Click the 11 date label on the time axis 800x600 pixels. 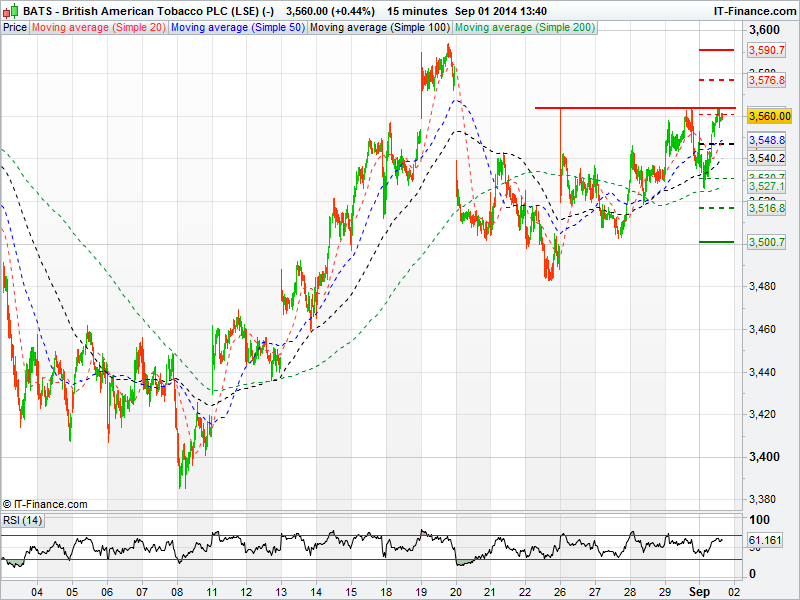(211, 592)
